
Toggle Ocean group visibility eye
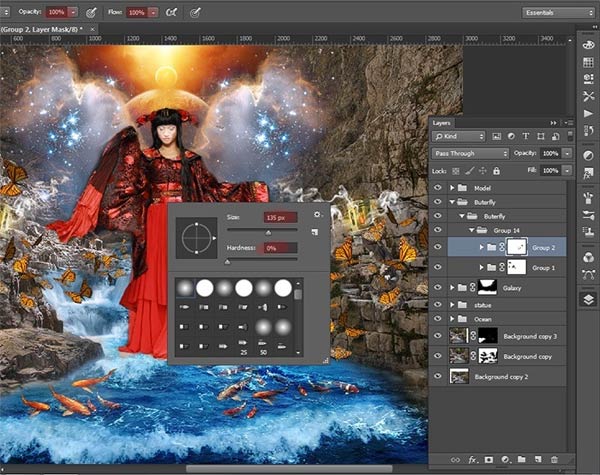(437, 318)
